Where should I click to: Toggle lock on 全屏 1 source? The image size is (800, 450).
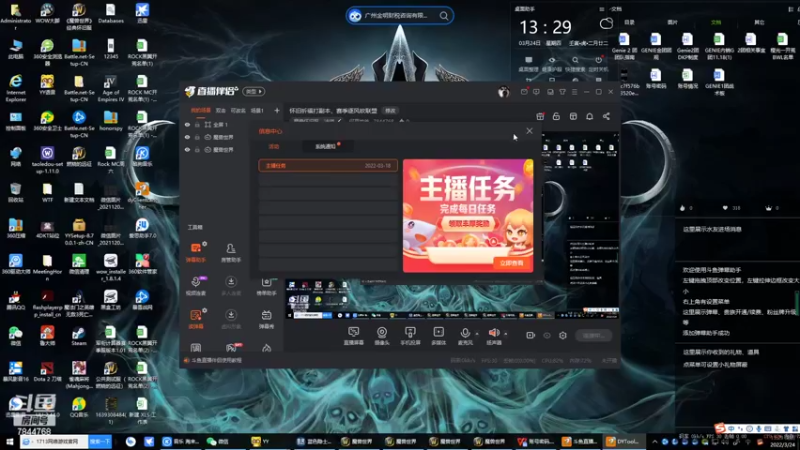tap(197, 124)
